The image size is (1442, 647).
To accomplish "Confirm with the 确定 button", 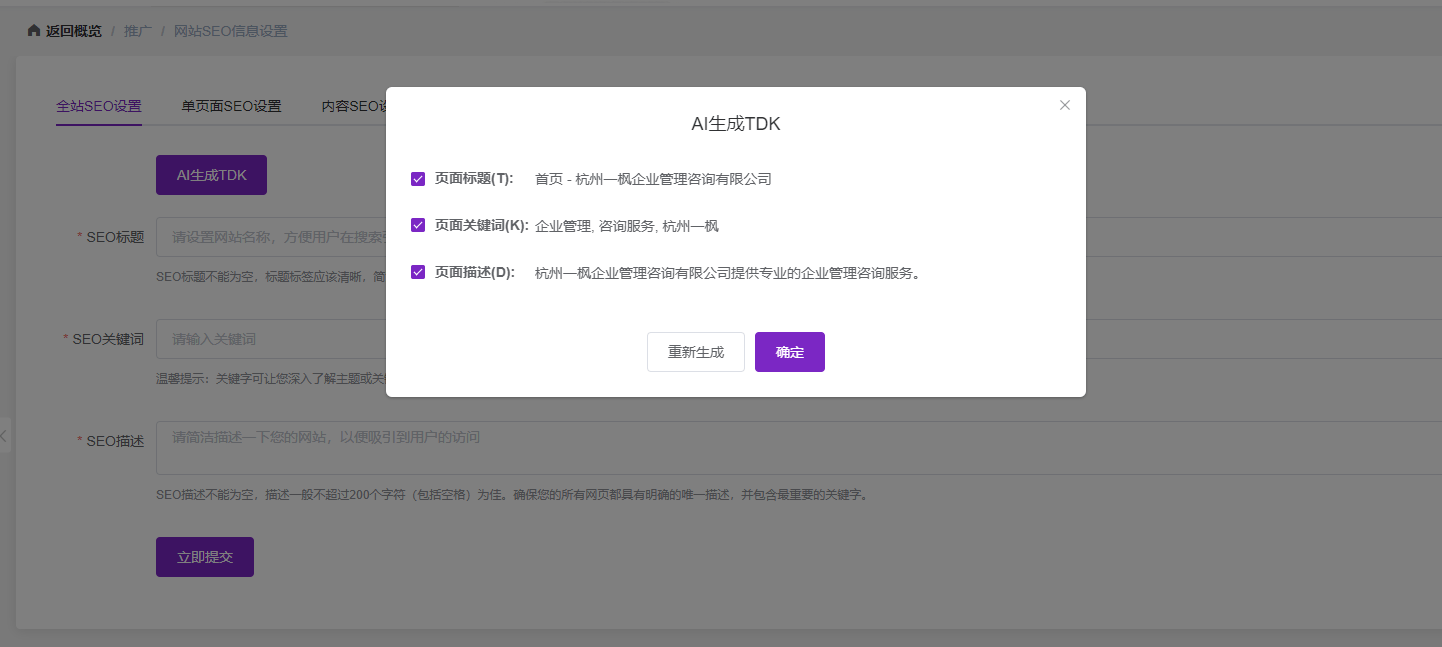I will click(789, 352).
